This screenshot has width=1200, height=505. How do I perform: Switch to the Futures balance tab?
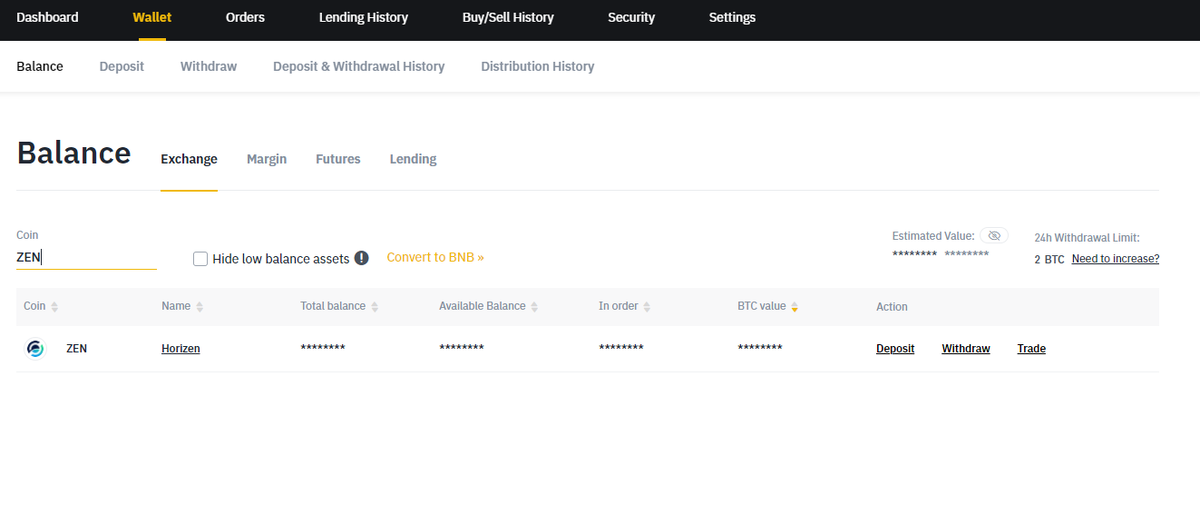pos(338,159)
